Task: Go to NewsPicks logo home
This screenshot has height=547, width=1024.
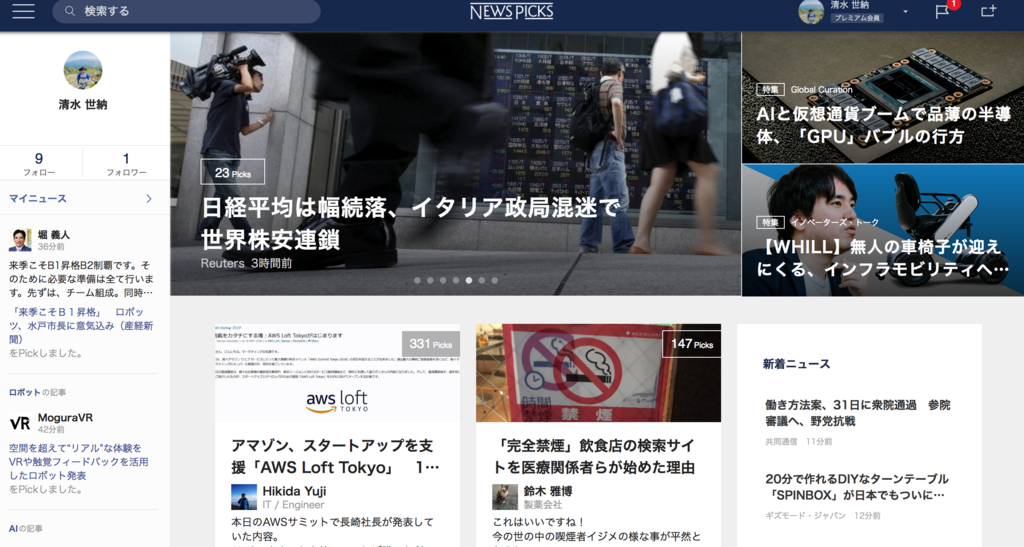Action: 511,11
